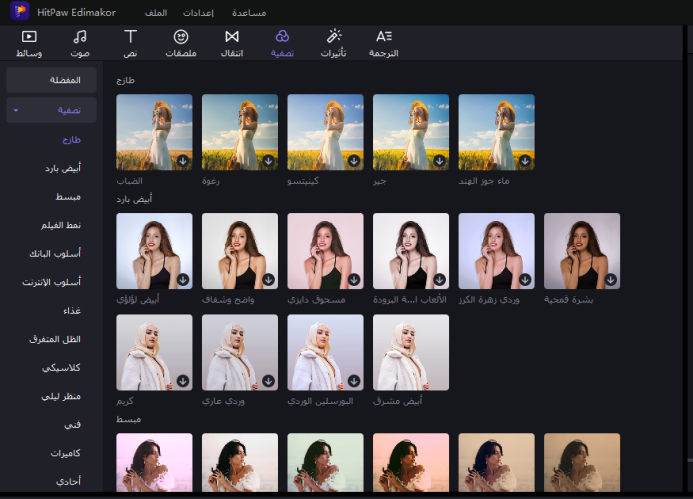Download the مسحوق دايزي filter
Screen dimensions: 693x499
(x=354, y=280)
